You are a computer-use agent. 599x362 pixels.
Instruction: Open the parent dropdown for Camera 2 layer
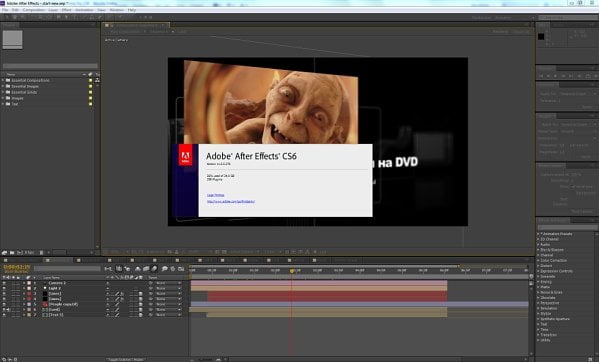[168, 283]
